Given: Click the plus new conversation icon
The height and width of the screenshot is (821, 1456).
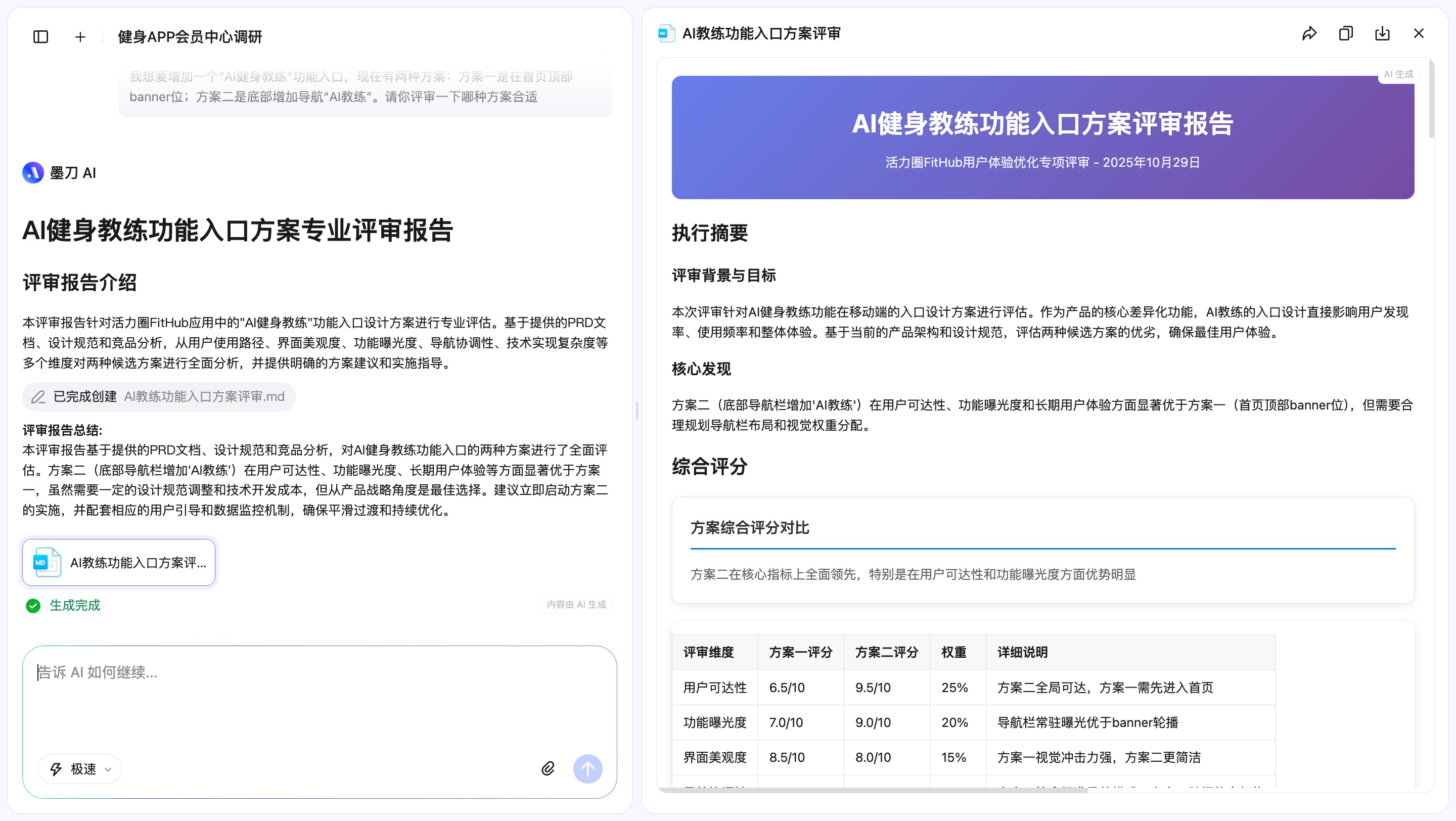Looking at the screenshot, I should click(80, 37).
